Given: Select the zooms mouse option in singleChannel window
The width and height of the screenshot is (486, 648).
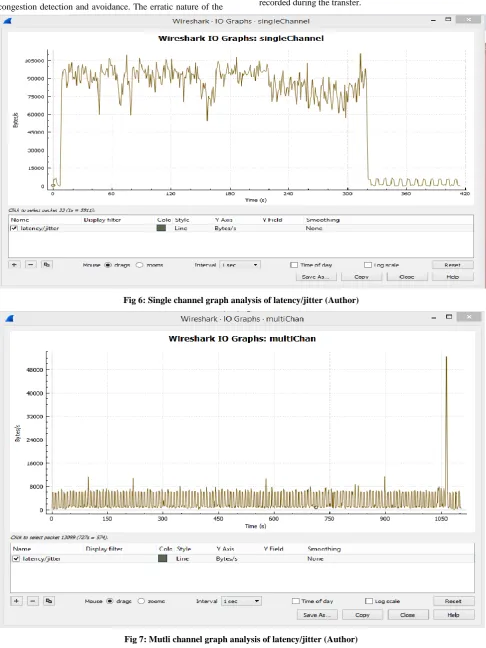Looking at the screenshot, I should (x=140, y=265).
